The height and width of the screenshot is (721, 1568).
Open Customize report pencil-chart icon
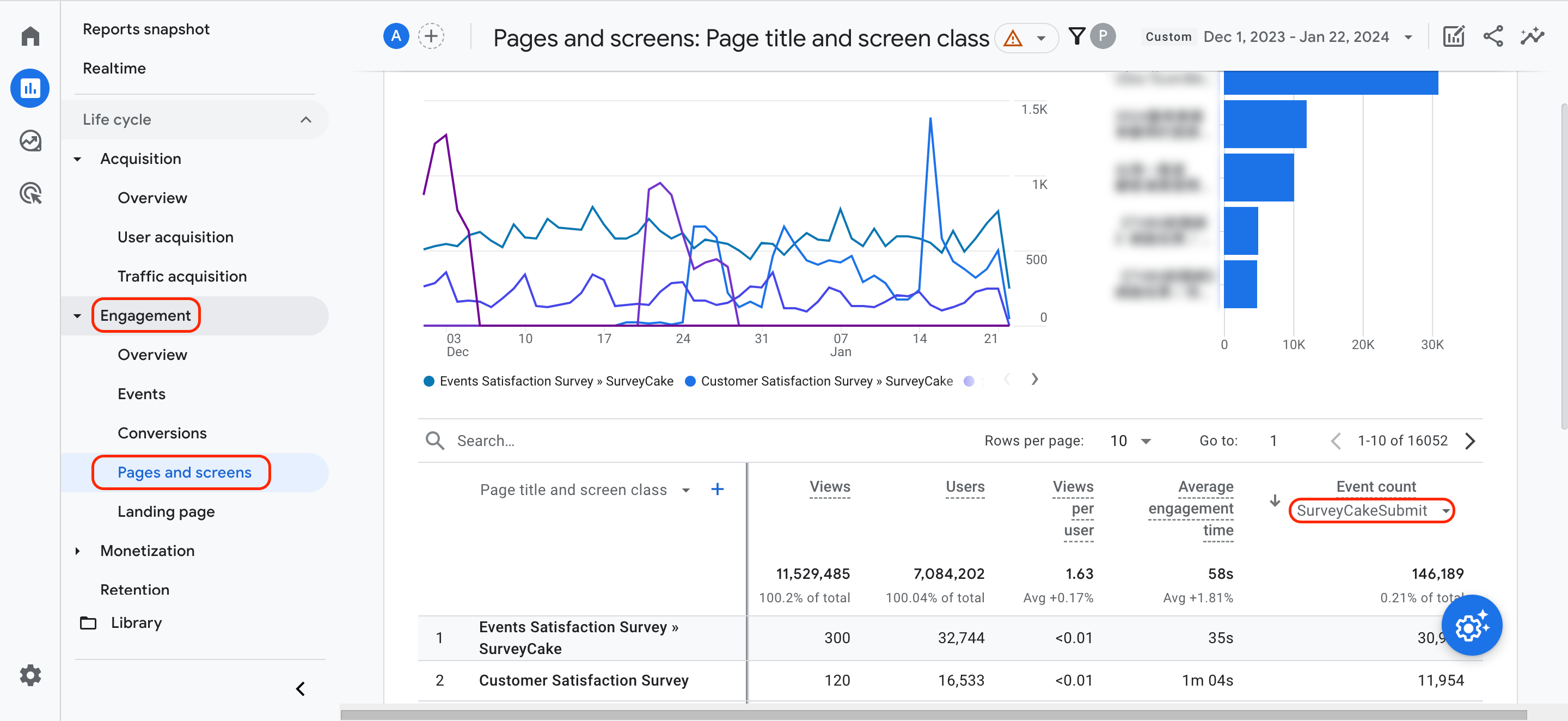(x=1454, y=36)
